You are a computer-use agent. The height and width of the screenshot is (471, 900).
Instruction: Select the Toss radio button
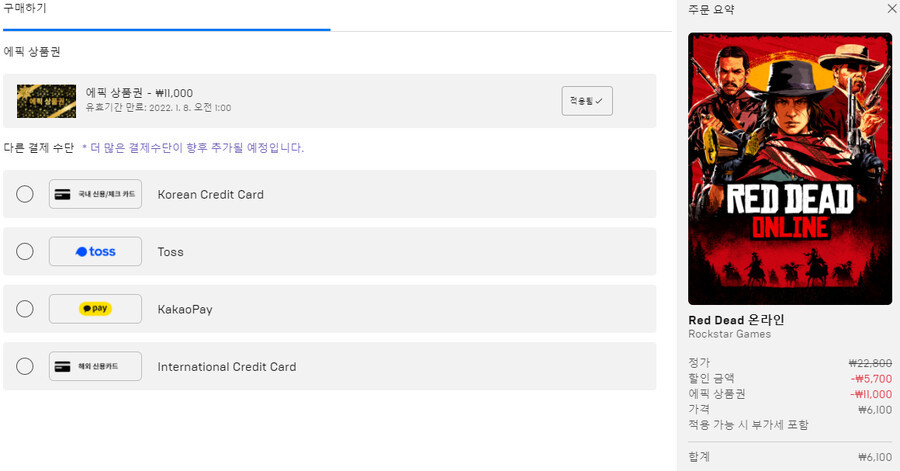click(25, 251)
